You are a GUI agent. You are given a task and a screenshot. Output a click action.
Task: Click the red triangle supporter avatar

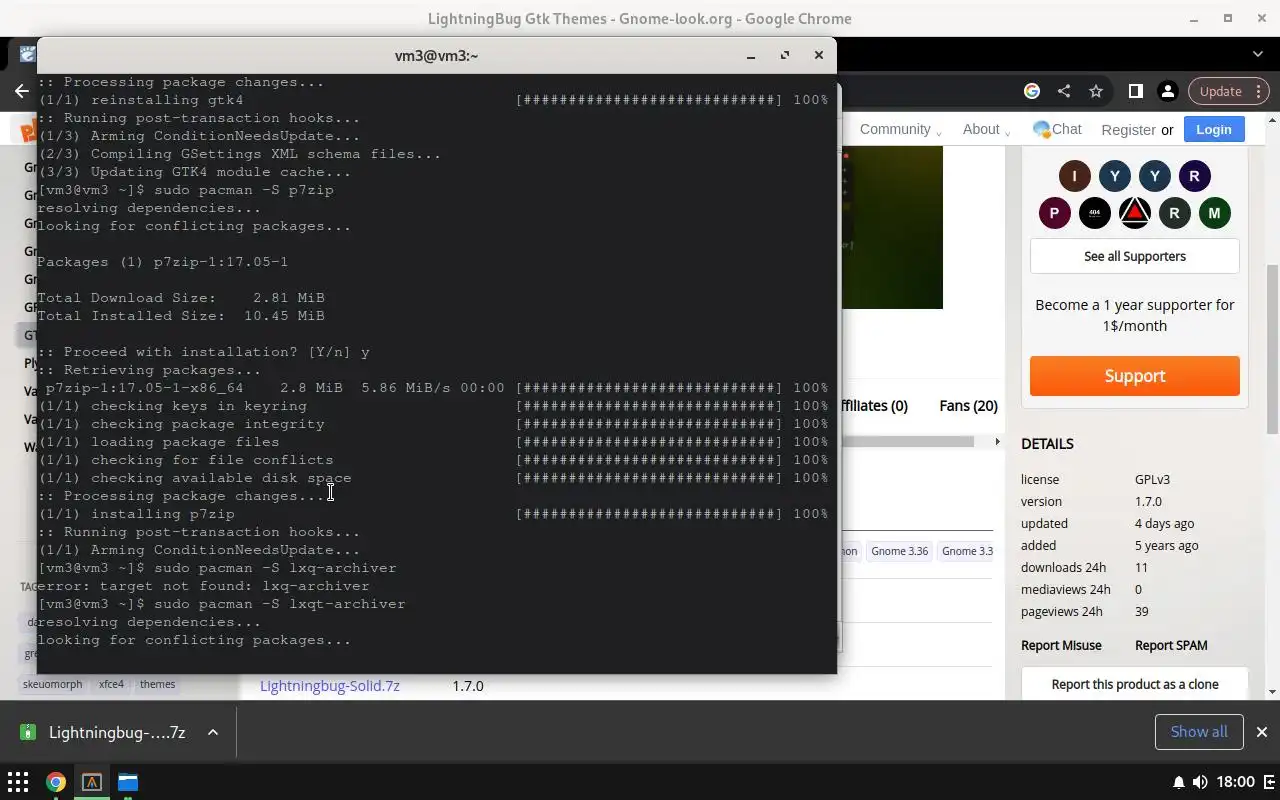[x=1134, y=213]
